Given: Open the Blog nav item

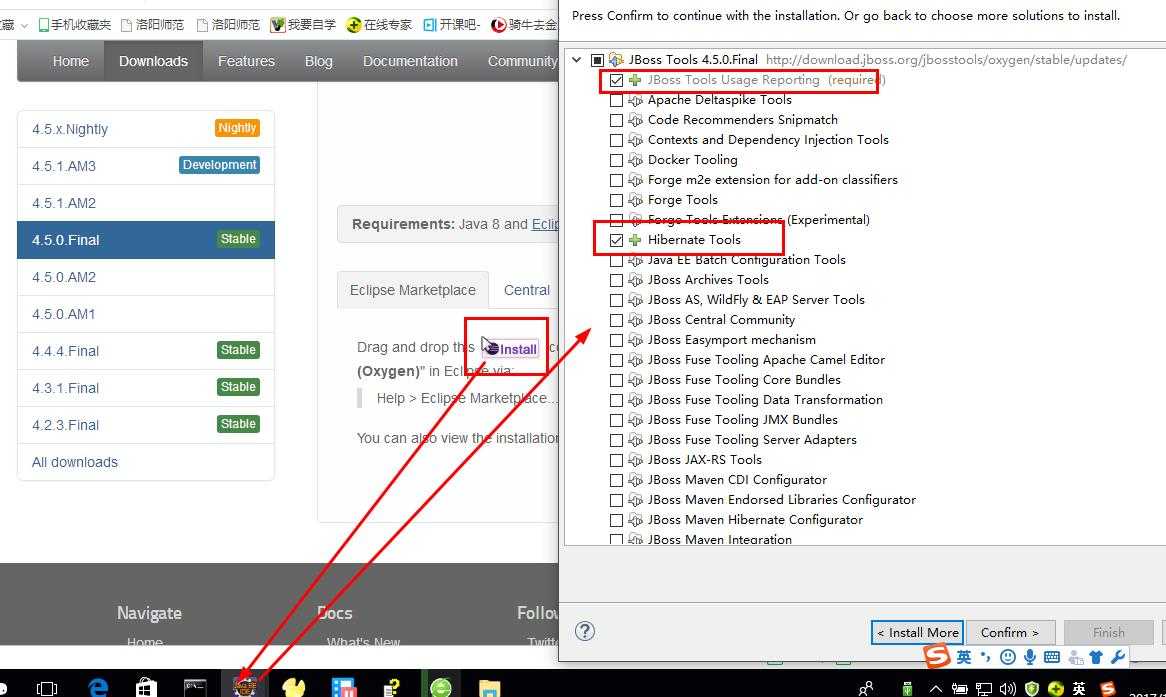Looking at the screenshot, I should pyautogui.click(x=318, y=61).
